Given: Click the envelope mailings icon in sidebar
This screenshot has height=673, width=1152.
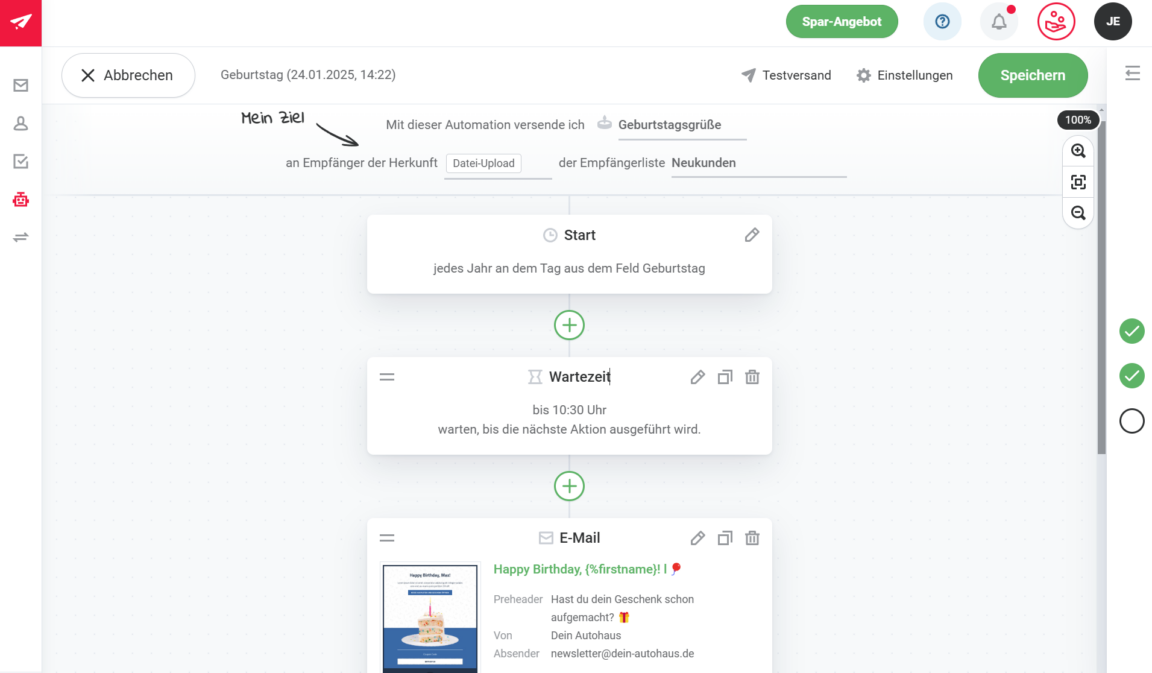Looking at the screenshot, I should tap(20, 86).
